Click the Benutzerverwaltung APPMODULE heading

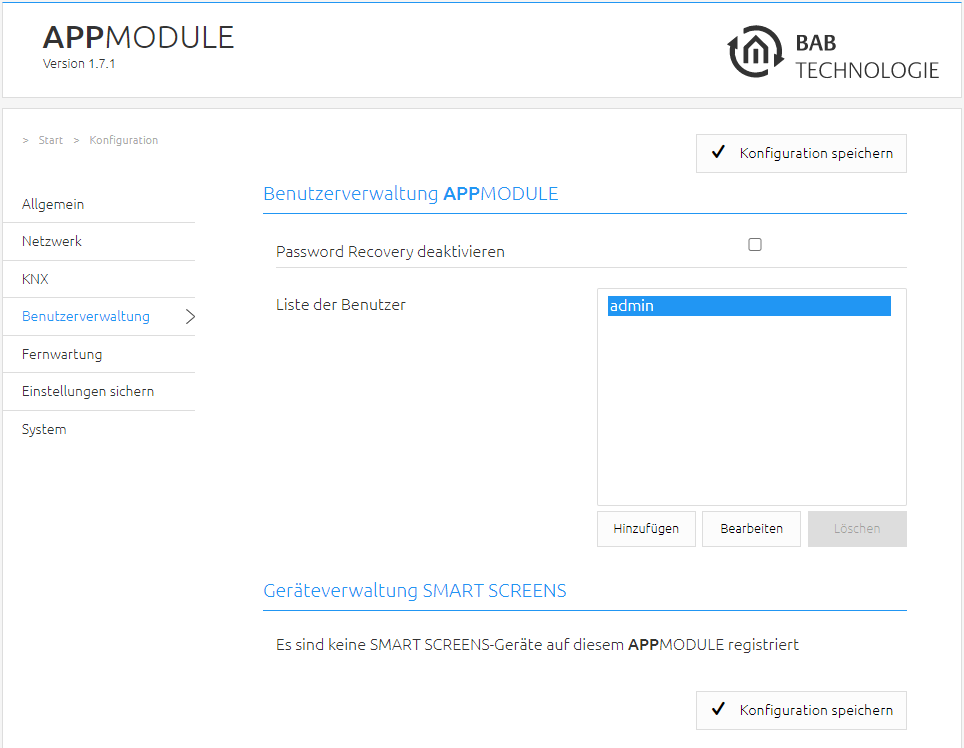[x=411, y=194]
